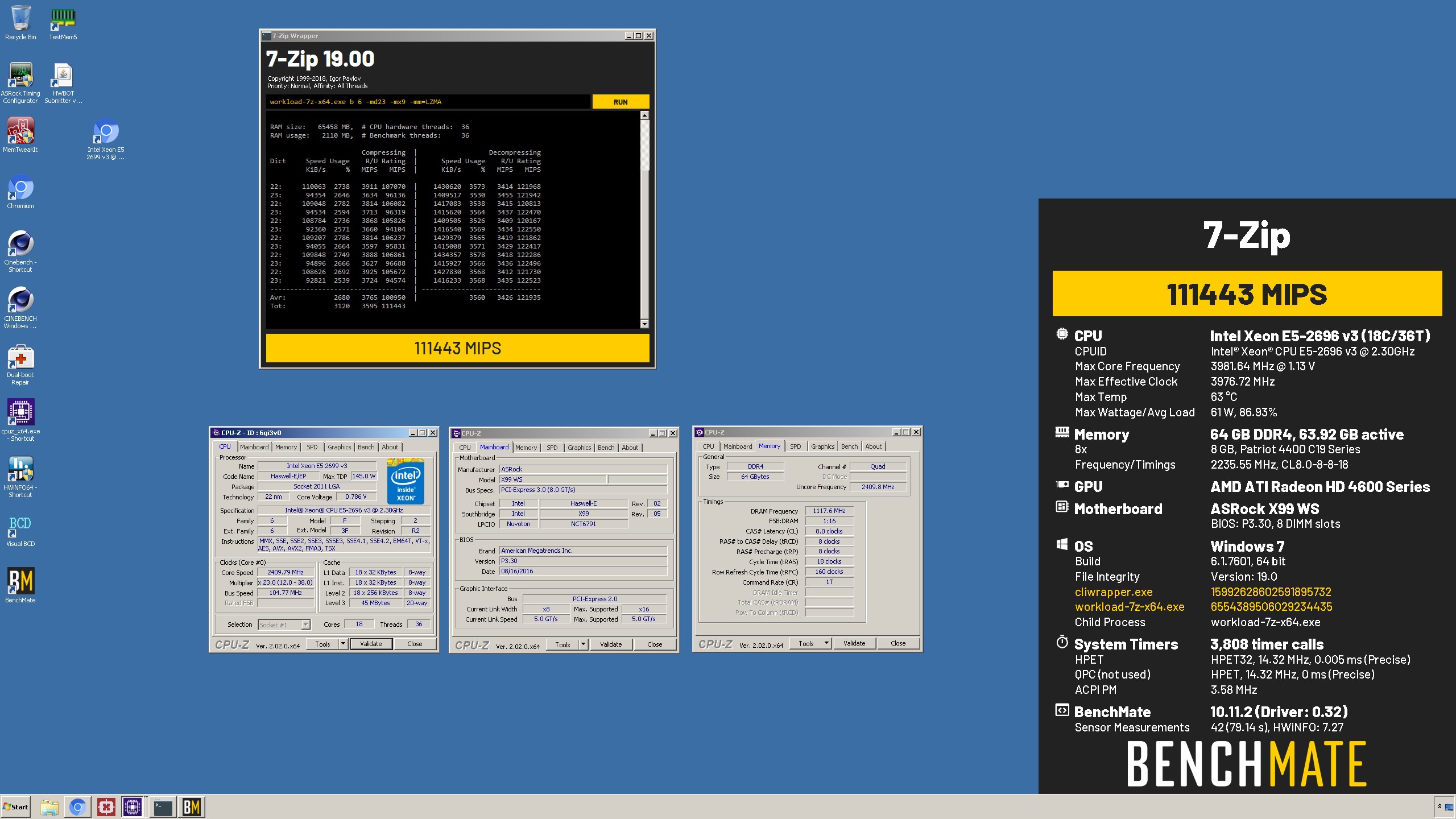Open the TestMem5 desktop shortcut

(63, 23)
